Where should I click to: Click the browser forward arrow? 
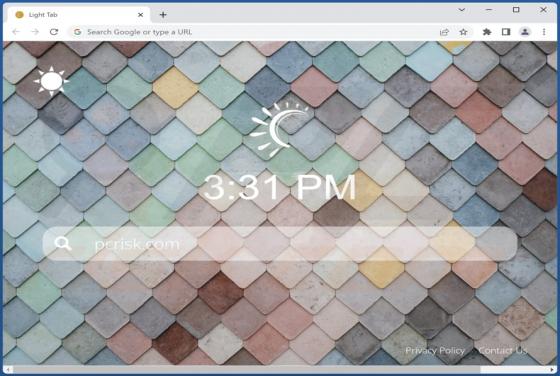(x=35, y=32)
